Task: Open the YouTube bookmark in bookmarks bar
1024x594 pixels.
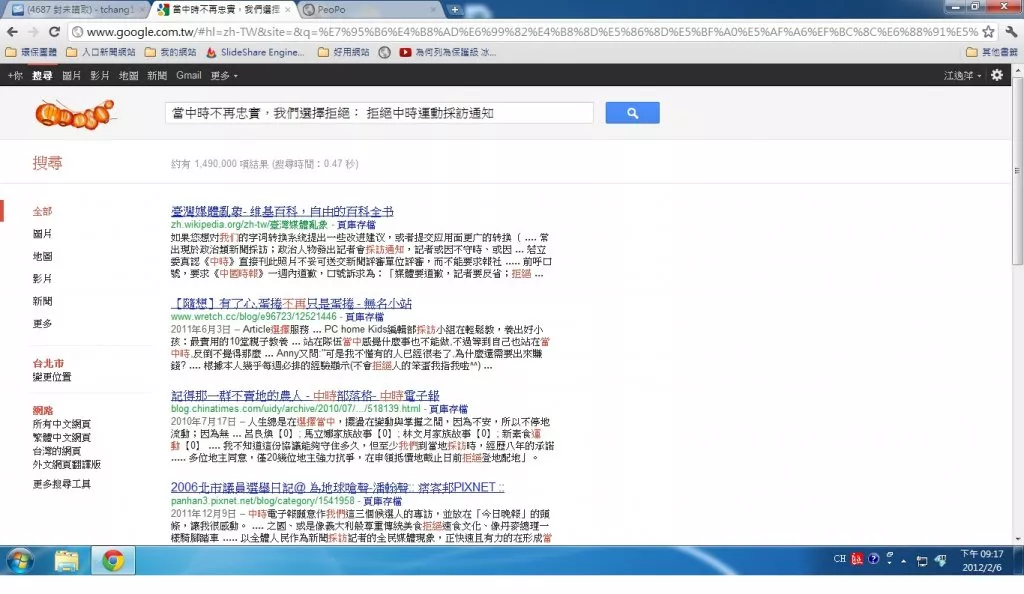Action: pyautogui.click(x=448, y=52)
